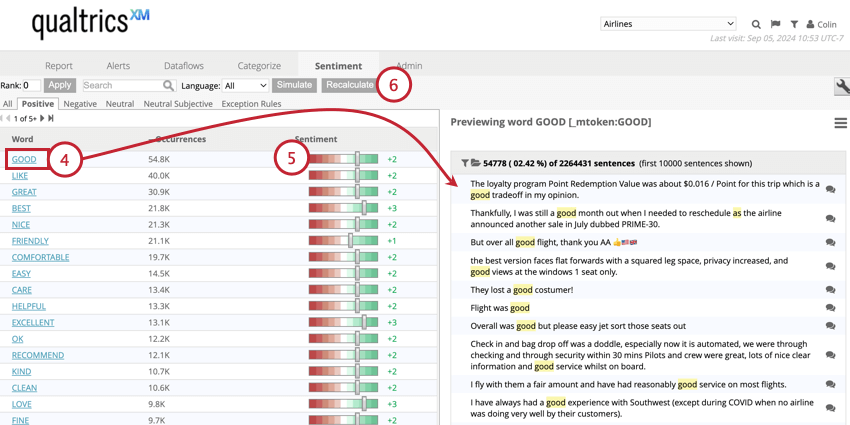Switch to the Categorize tab

click(259, 66)
